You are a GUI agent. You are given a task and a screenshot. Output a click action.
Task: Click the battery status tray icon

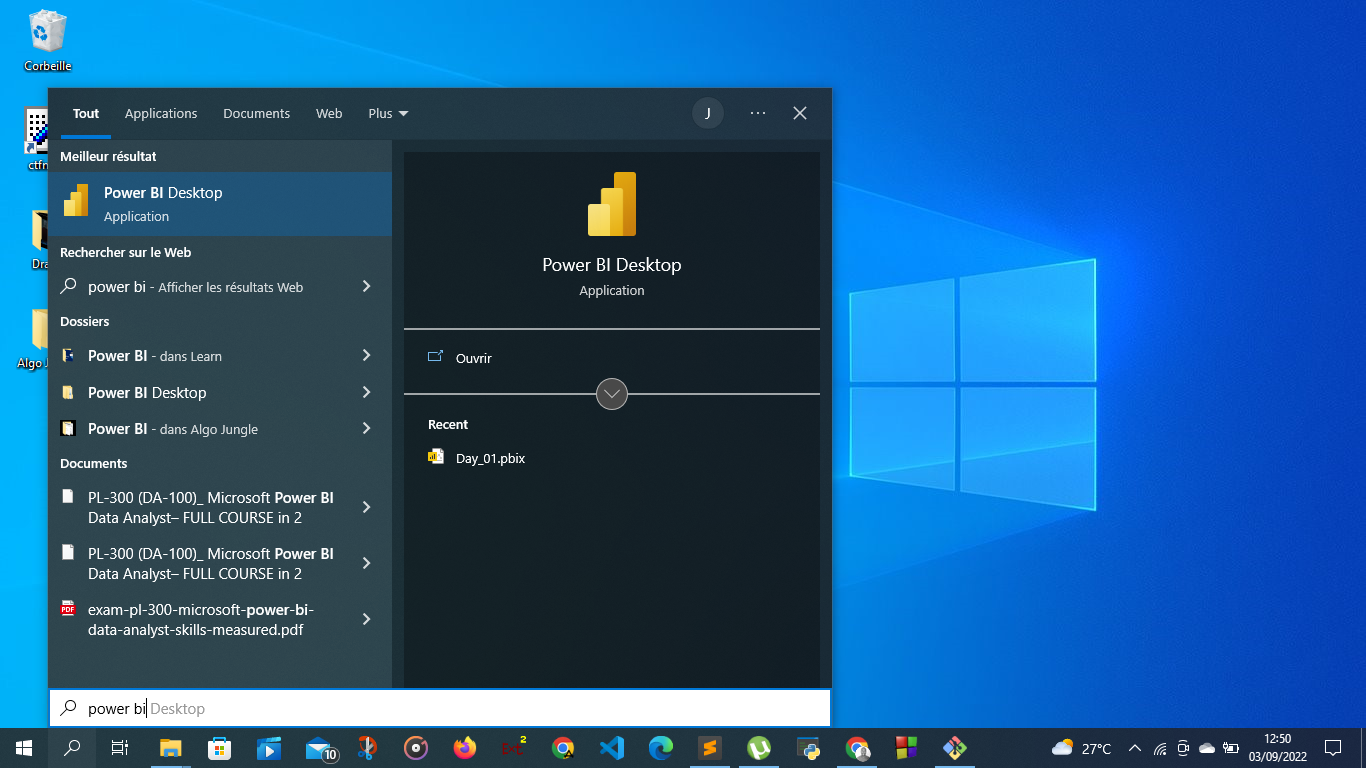pyautogui.click(x=1231, y=748)
